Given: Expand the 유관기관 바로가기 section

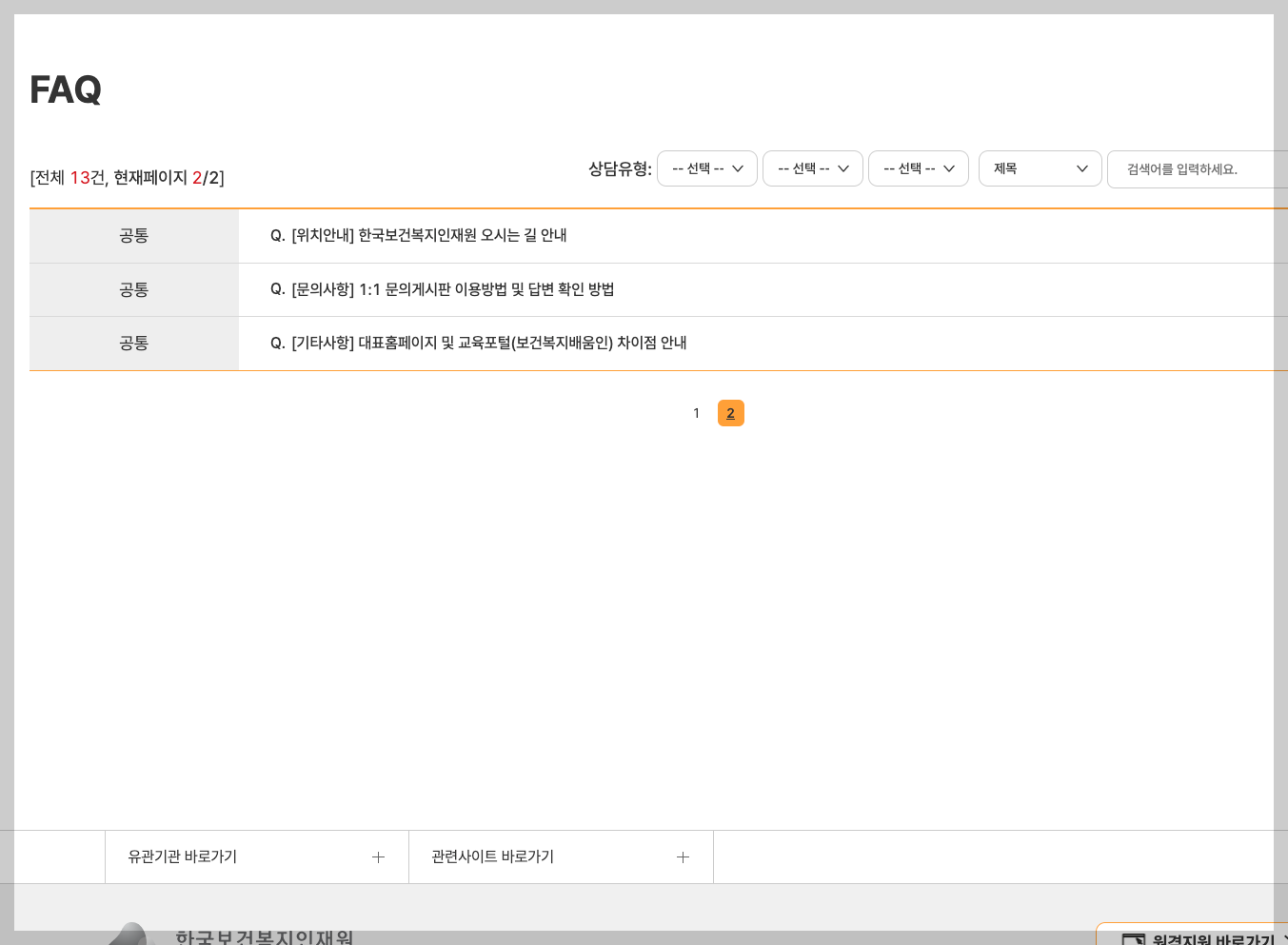Looking at the screenshot, I should tap(256, 856).
